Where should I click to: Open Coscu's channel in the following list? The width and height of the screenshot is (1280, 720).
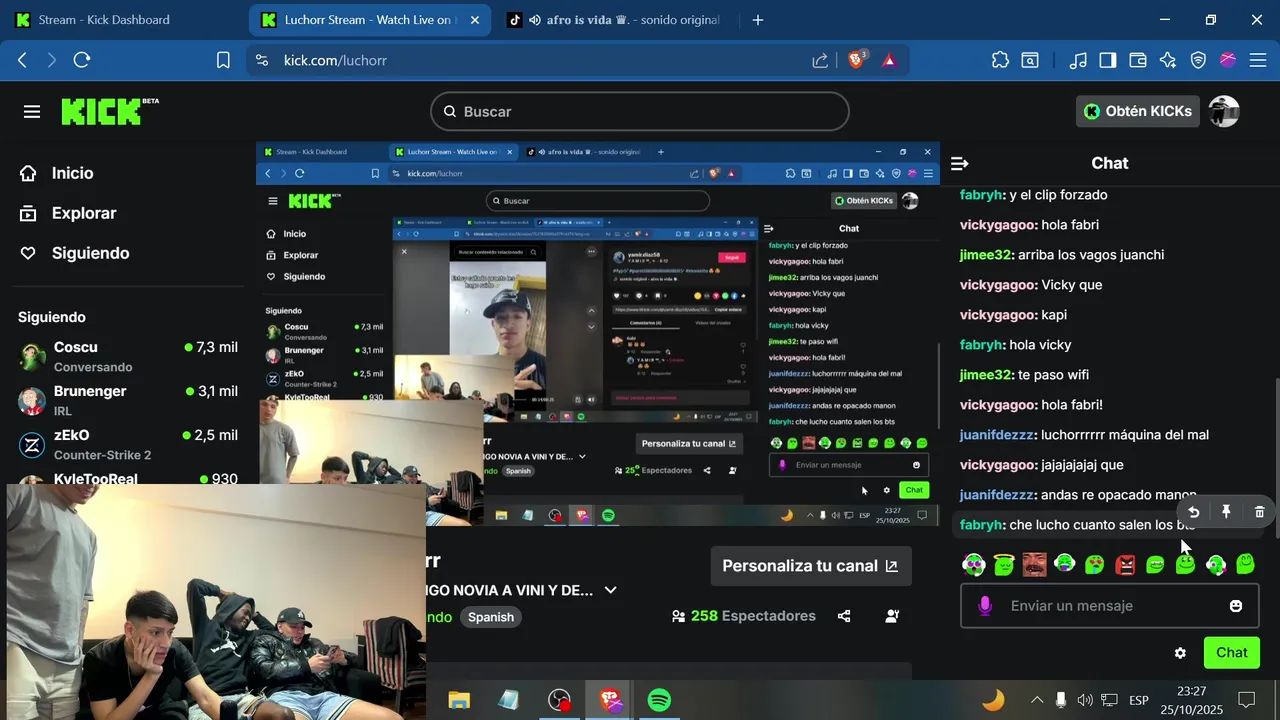pyautogui.click(x=128, y=356)
